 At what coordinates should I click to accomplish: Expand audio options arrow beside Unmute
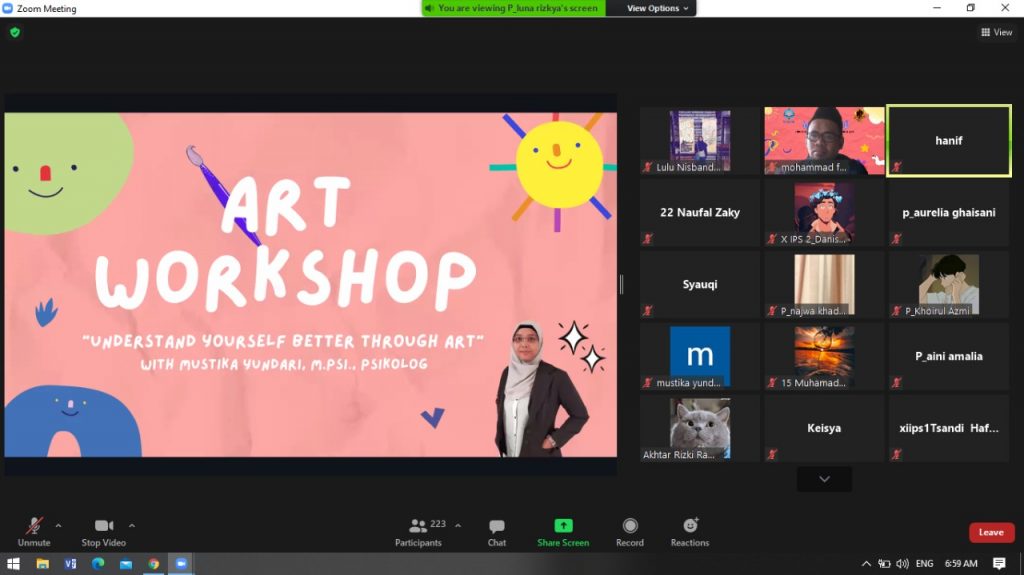(x=58, y=525)
